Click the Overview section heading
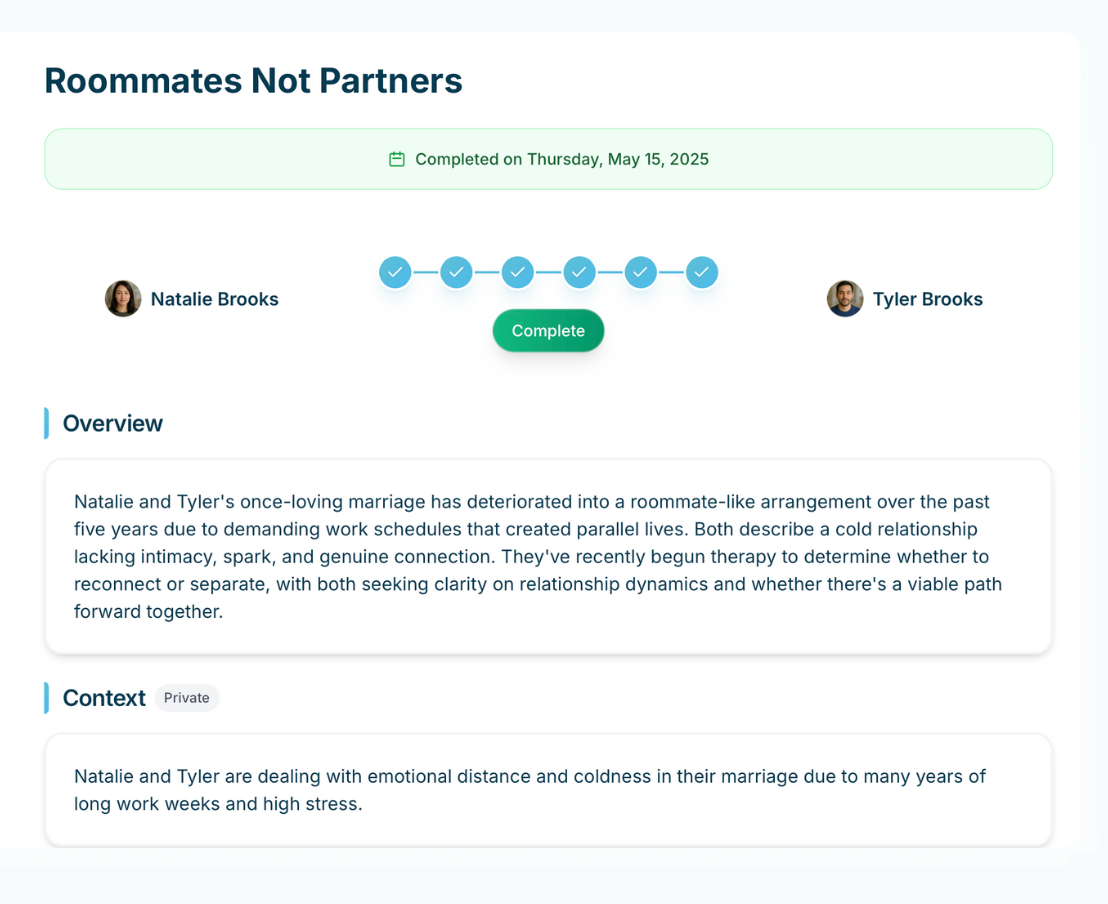Image resolution: width=1108 pixels, height=904 pixels. [113, 423]
